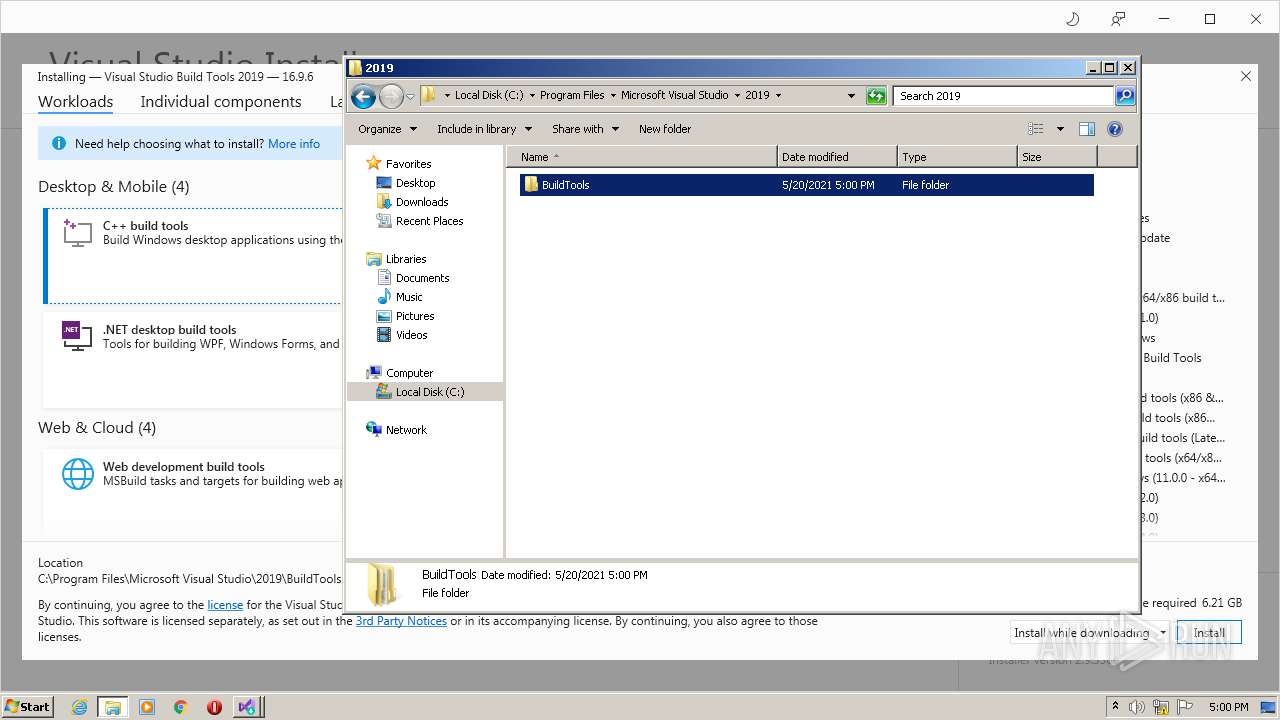Open the Videos library
Viewport: 1280px width, 720px height.
411,335
